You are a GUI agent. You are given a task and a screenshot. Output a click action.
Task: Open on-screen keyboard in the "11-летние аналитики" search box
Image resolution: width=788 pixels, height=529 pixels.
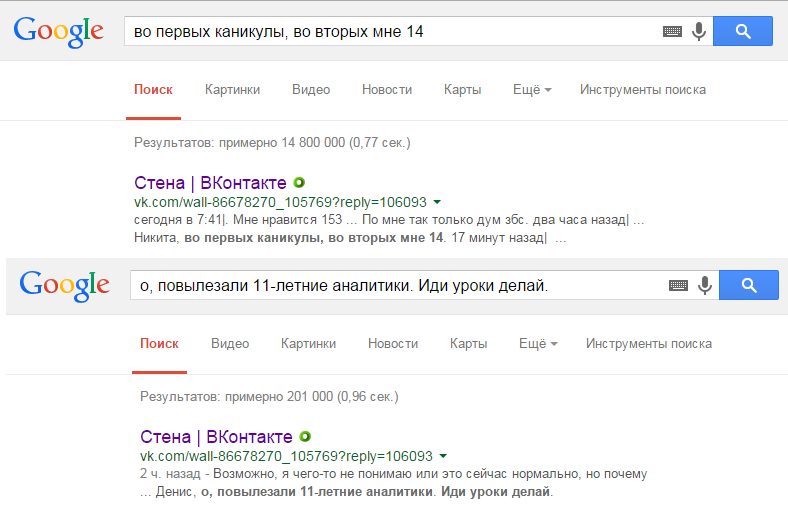(679, 286)
